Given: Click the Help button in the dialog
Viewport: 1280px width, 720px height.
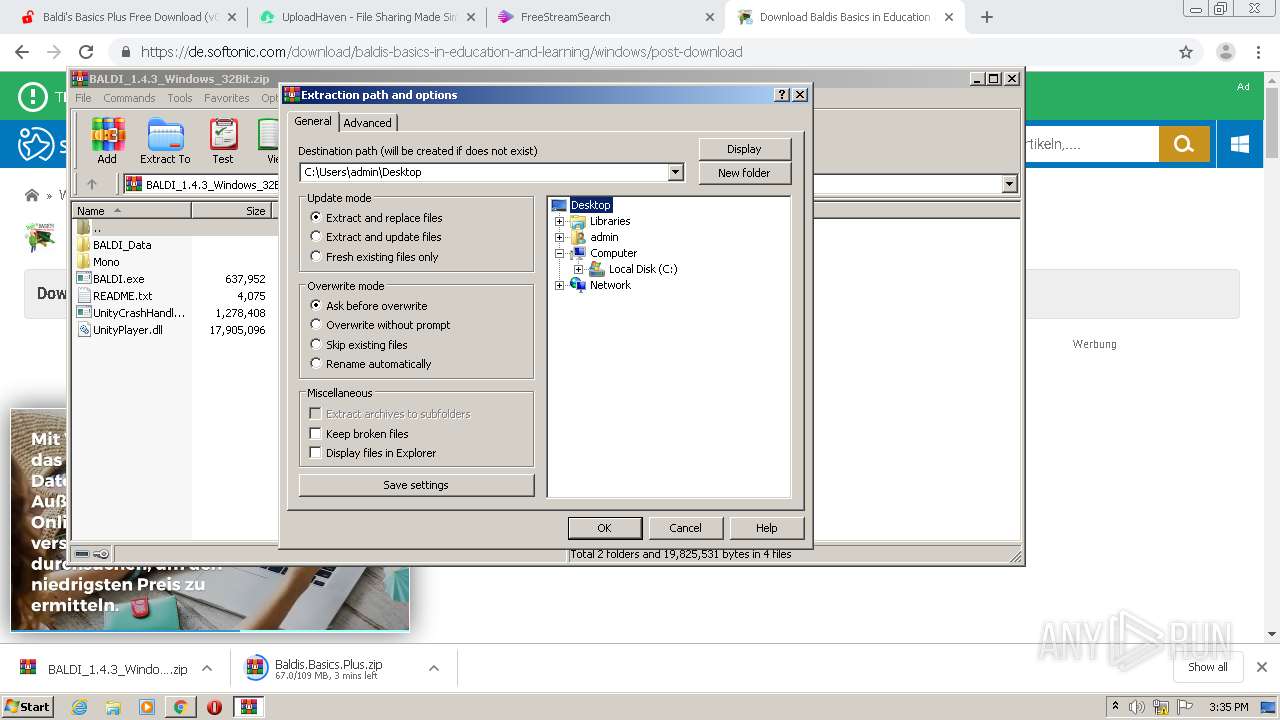Looking at the screenshot, I should (x=767, y=528).
